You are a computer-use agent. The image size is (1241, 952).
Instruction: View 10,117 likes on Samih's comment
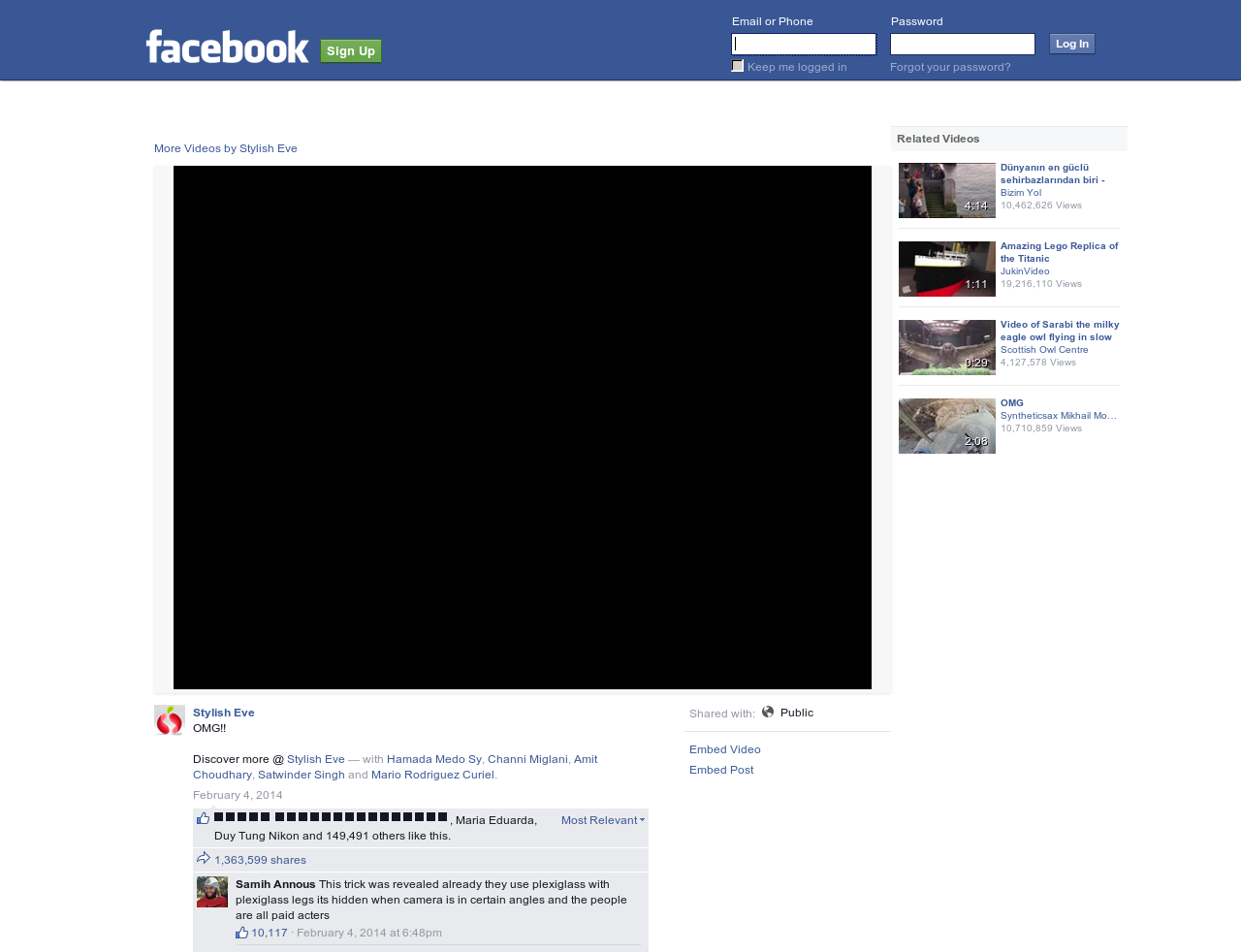point(270,933)
